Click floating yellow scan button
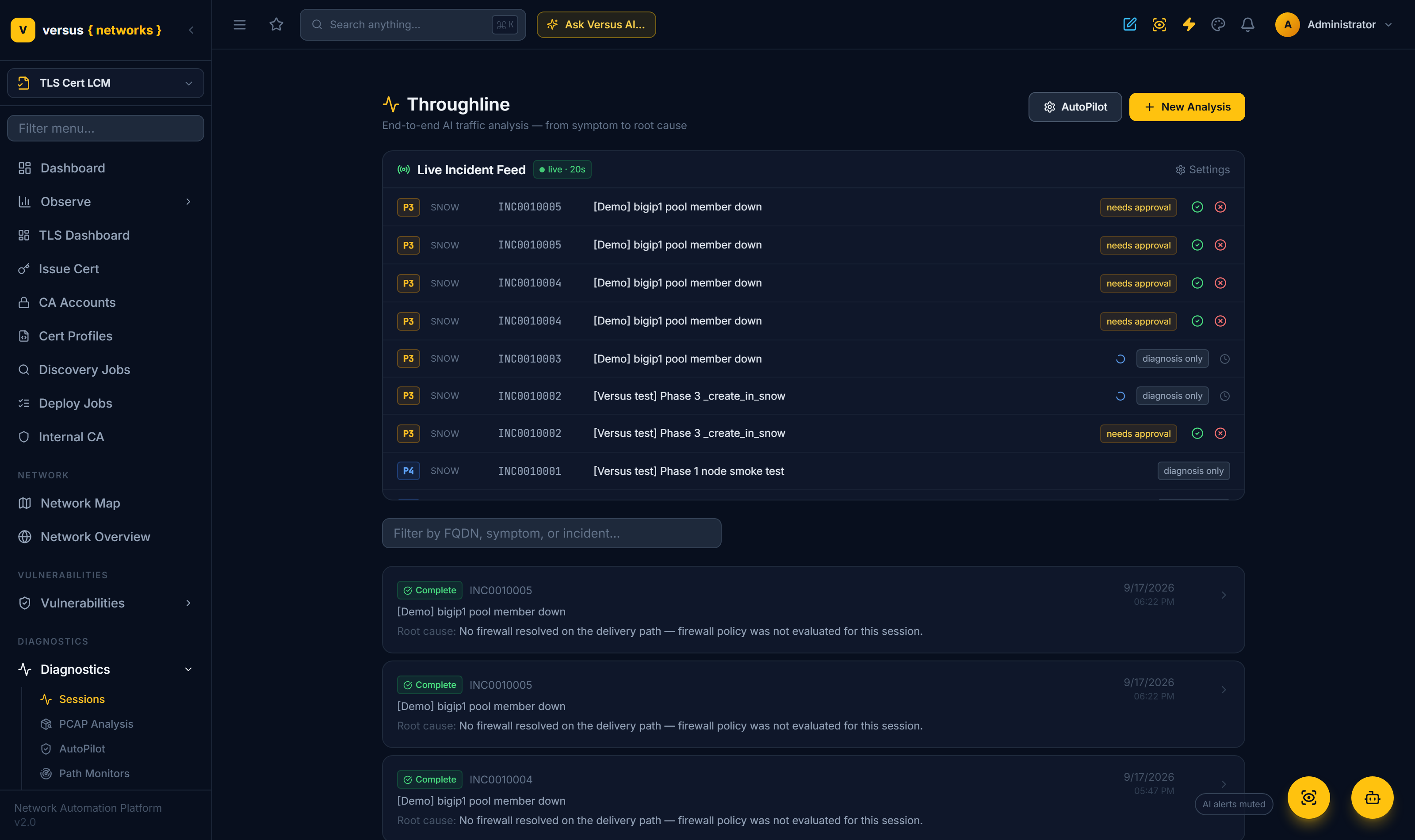 1308,798
